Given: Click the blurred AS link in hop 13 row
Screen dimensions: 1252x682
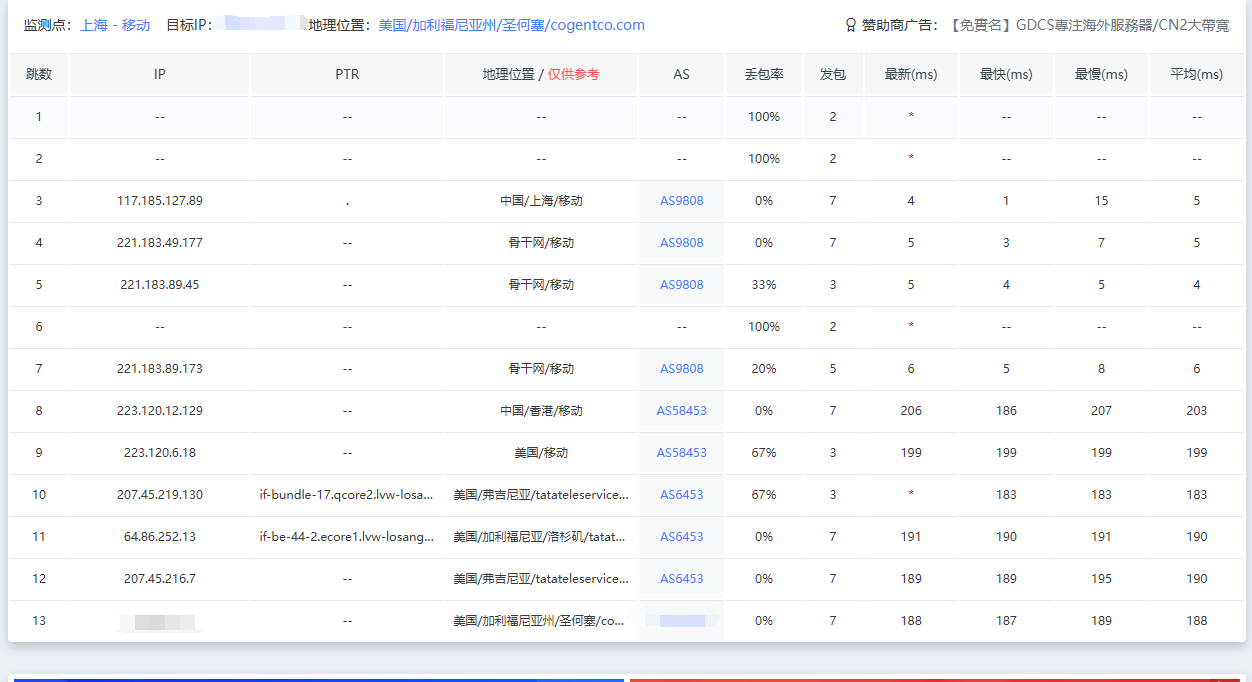Looking at the screenshot, I should point(681,621).
